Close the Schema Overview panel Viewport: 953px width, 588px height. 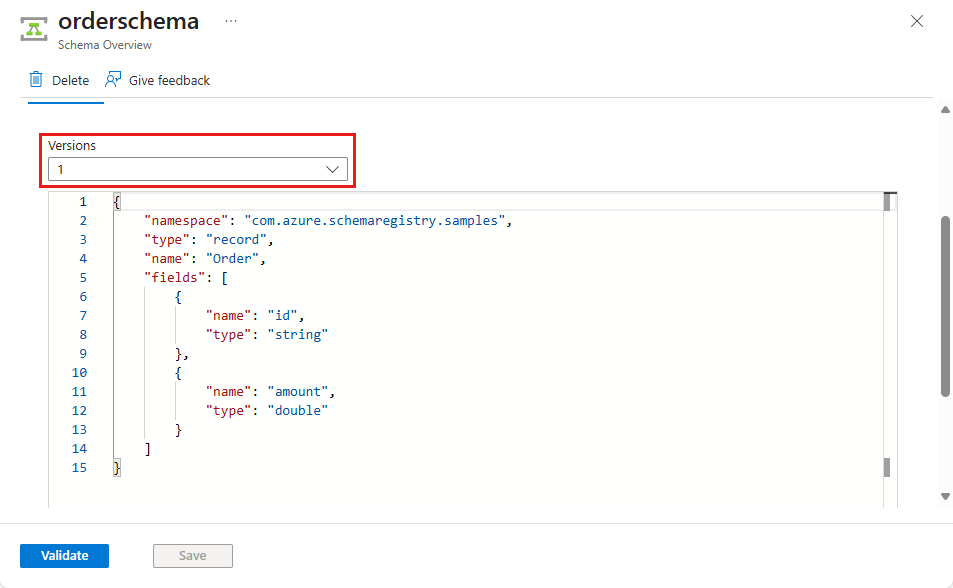916,21
